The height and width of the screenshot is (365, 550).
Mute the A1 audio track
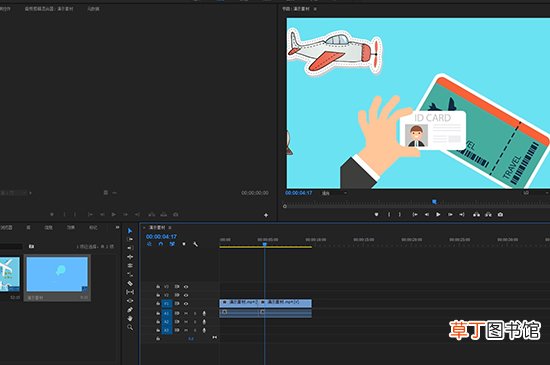(x=186, y=313)
